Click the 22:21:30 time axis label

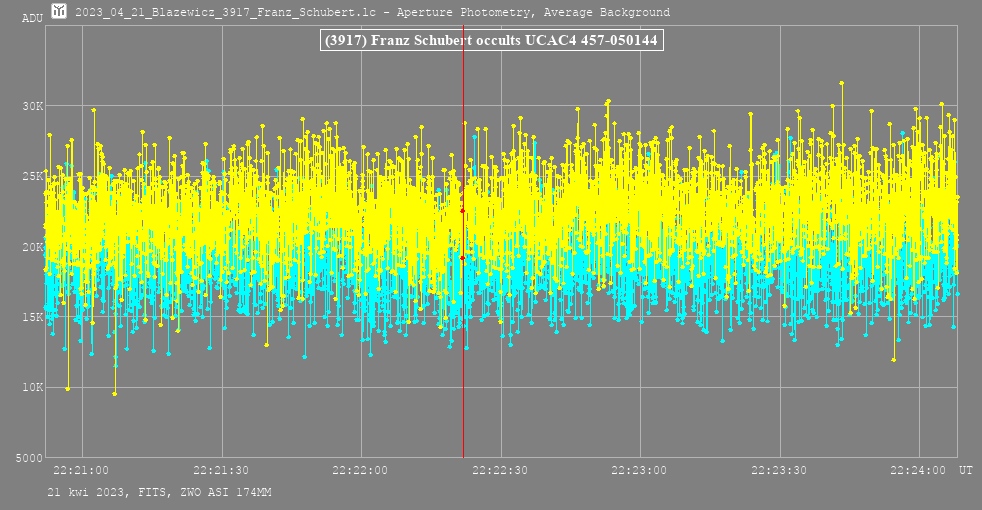pyautogui.click(x=220, y=470)
